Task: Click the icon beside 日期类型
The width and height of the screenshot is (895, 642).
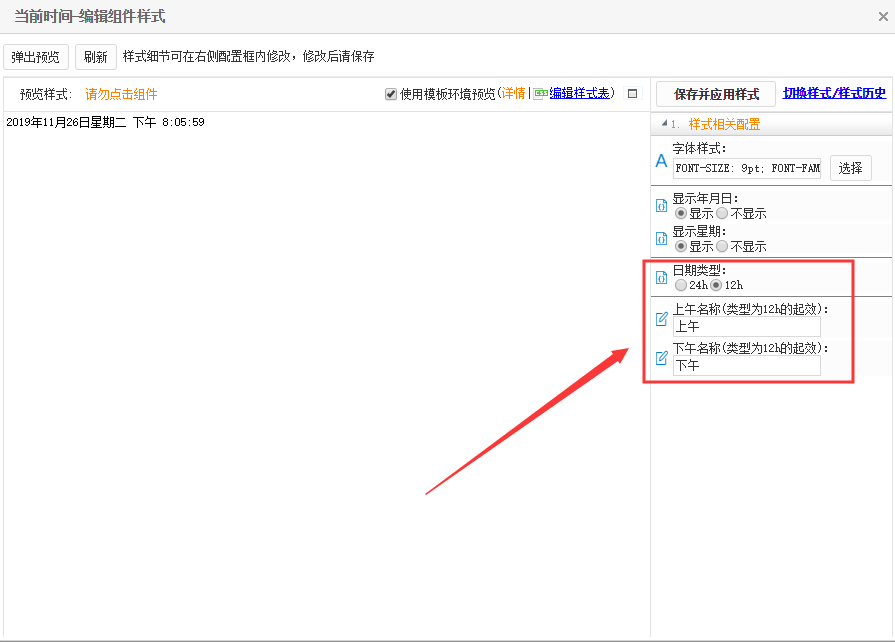Action: point(661,278)
